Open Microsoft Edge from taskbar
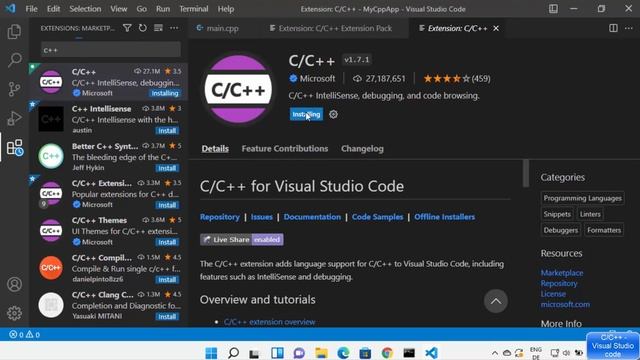This screenshot has height=360, width=640. tap(343, 353)
